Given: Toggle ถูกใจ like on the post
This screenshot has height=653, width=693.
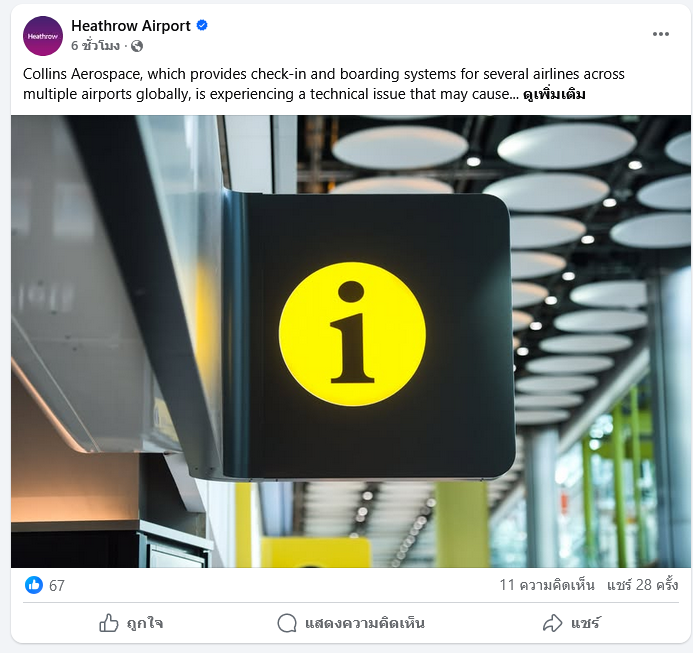Looking at the screenshot, I should click(x=131, y=623).
